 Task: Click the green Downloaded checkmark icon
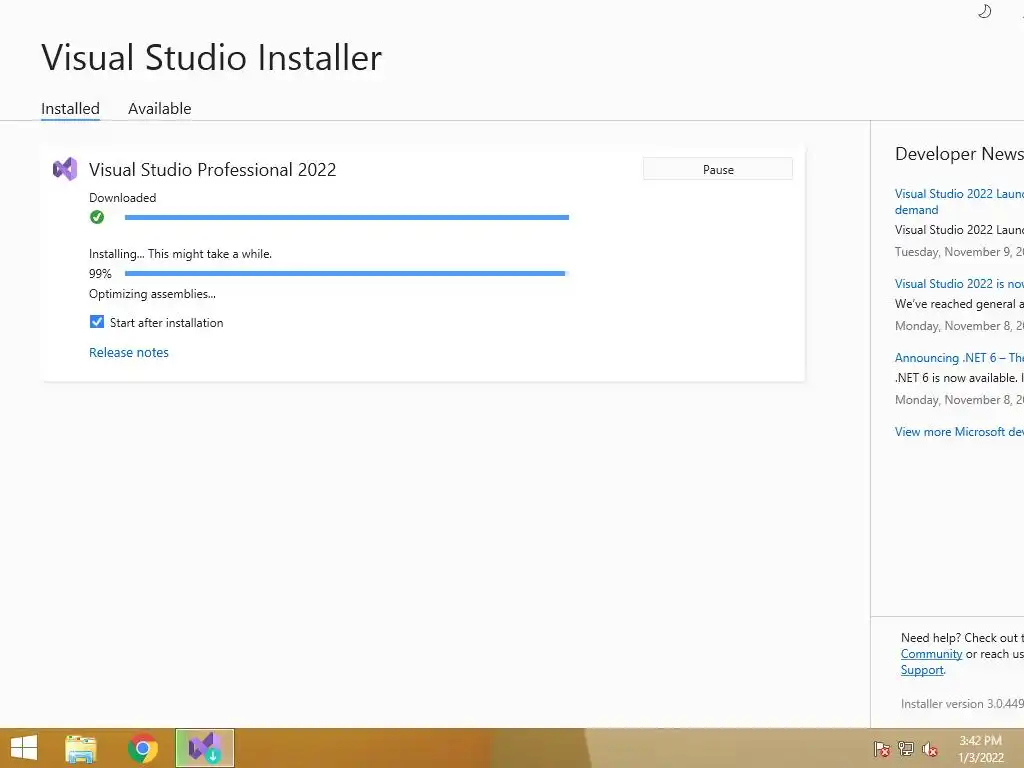click(x=97, y=217)
